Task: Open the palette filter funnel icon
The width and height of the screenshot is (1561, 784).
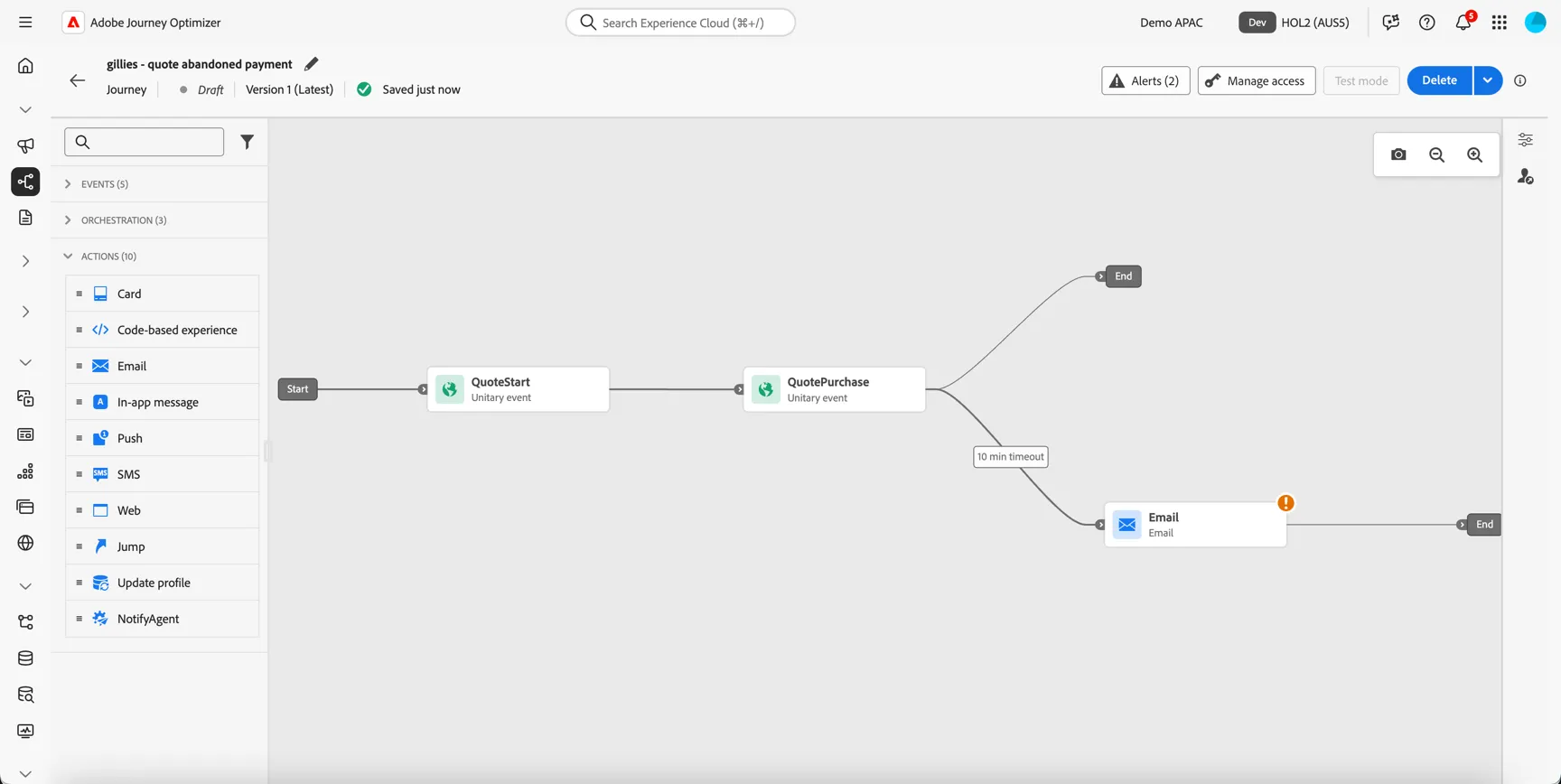Action: click(x=247, y=142)
